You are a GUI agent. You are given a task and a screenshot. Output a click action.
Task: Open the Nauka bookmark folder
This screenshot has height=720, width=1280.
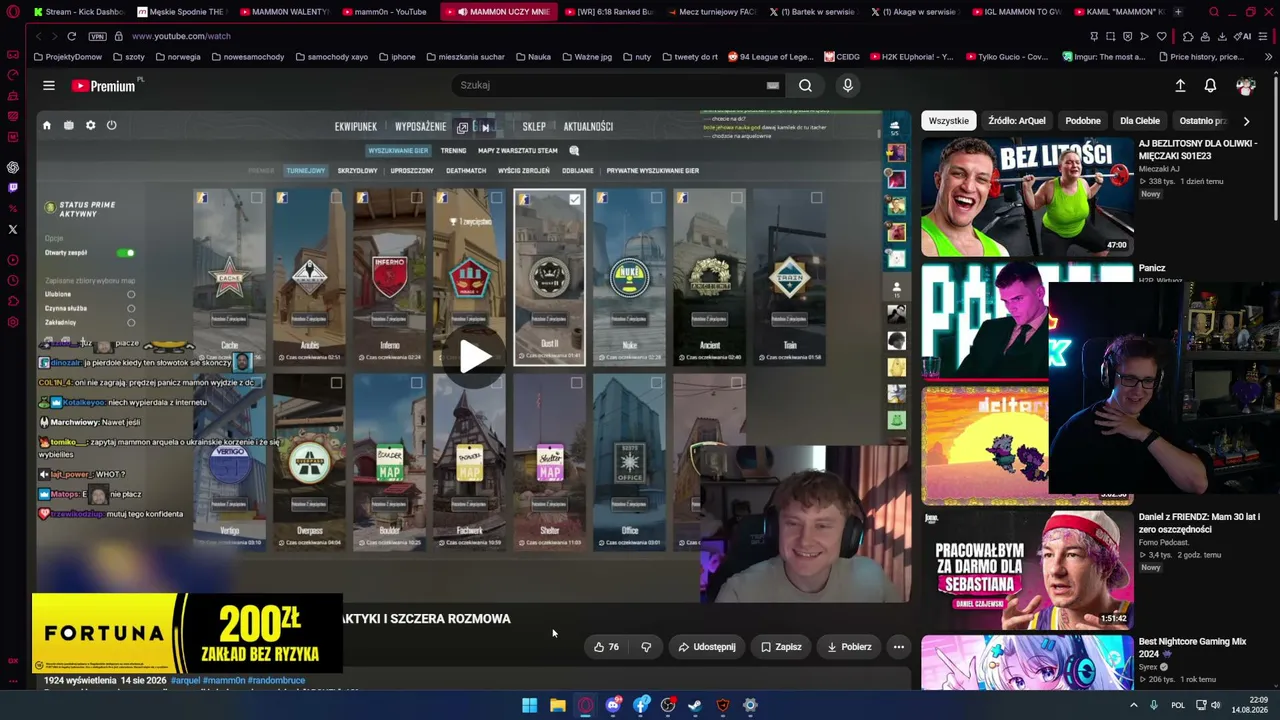tap(533, 57)
